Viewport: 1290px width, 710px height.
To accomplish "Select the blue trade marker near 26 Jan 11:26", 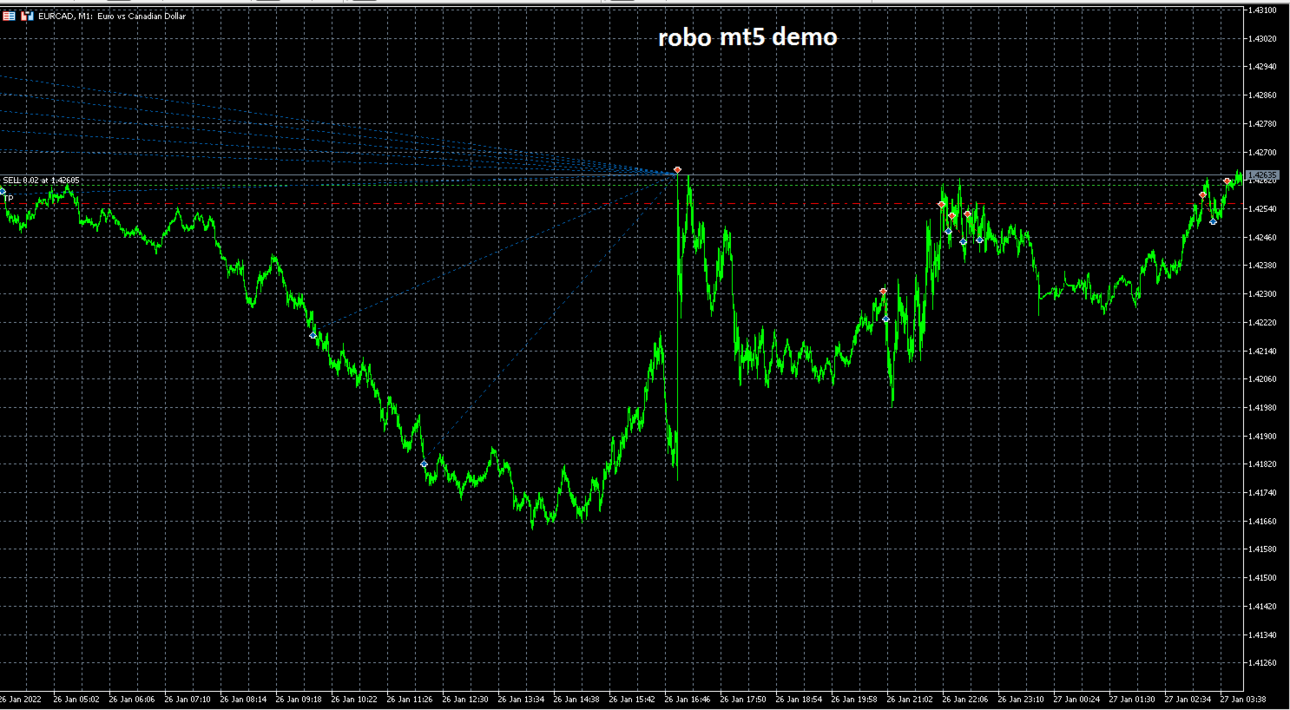I will click(424, 464).
